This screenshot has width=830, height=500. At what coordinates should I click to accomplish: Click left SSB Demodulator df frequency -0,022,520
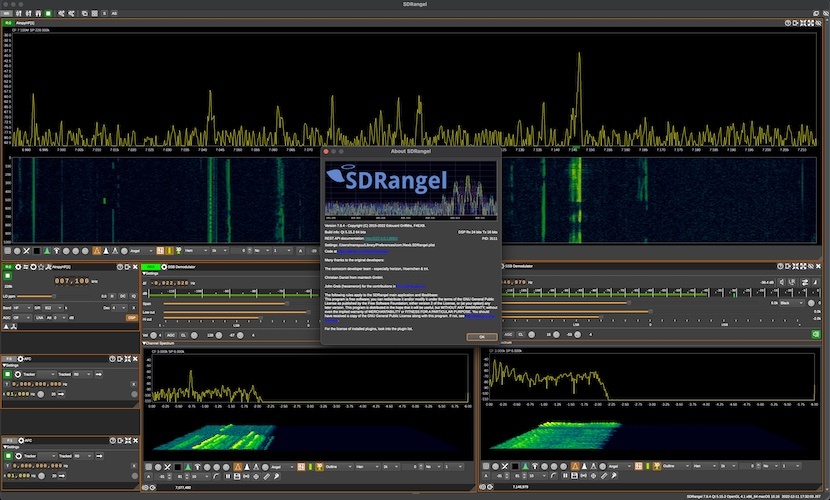coord(169,283)
